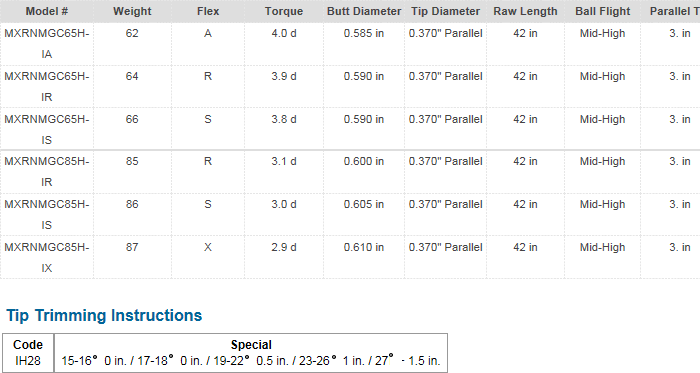Select the IH28 code cell
The image size is (700, 373).
point(28,352)
